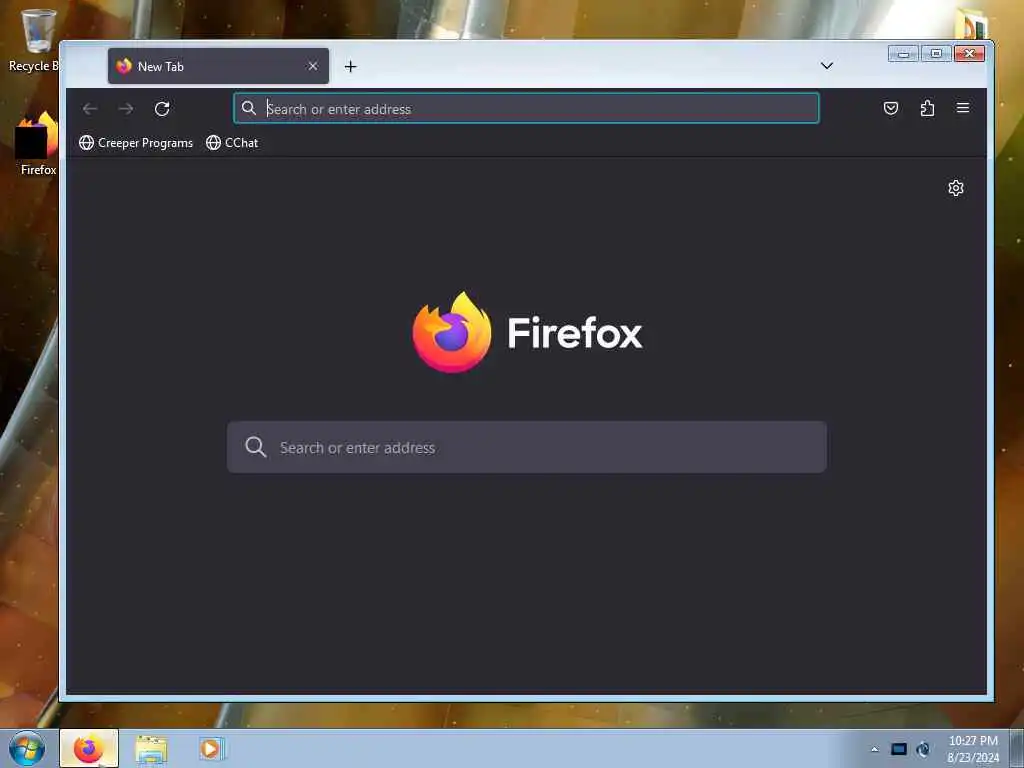Screen dimensions: 1024x768
Task: Show hidden tray icons arrow
Action: point(874,749)
